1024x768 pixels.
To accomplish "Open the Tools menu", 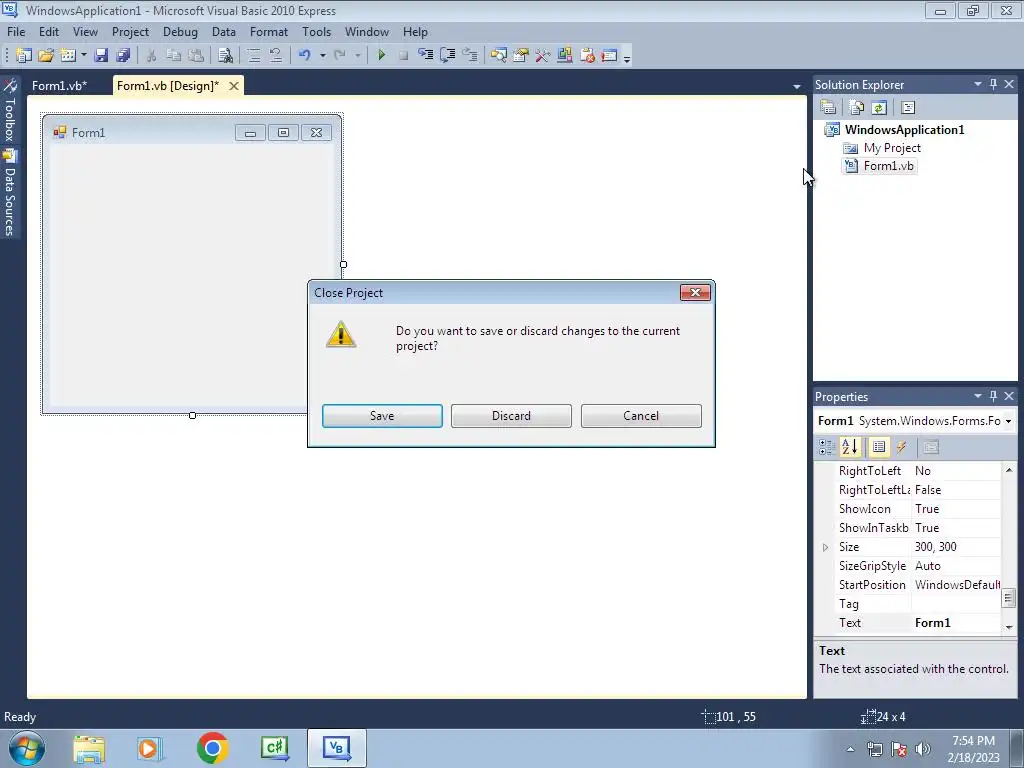I will point(317,31).
